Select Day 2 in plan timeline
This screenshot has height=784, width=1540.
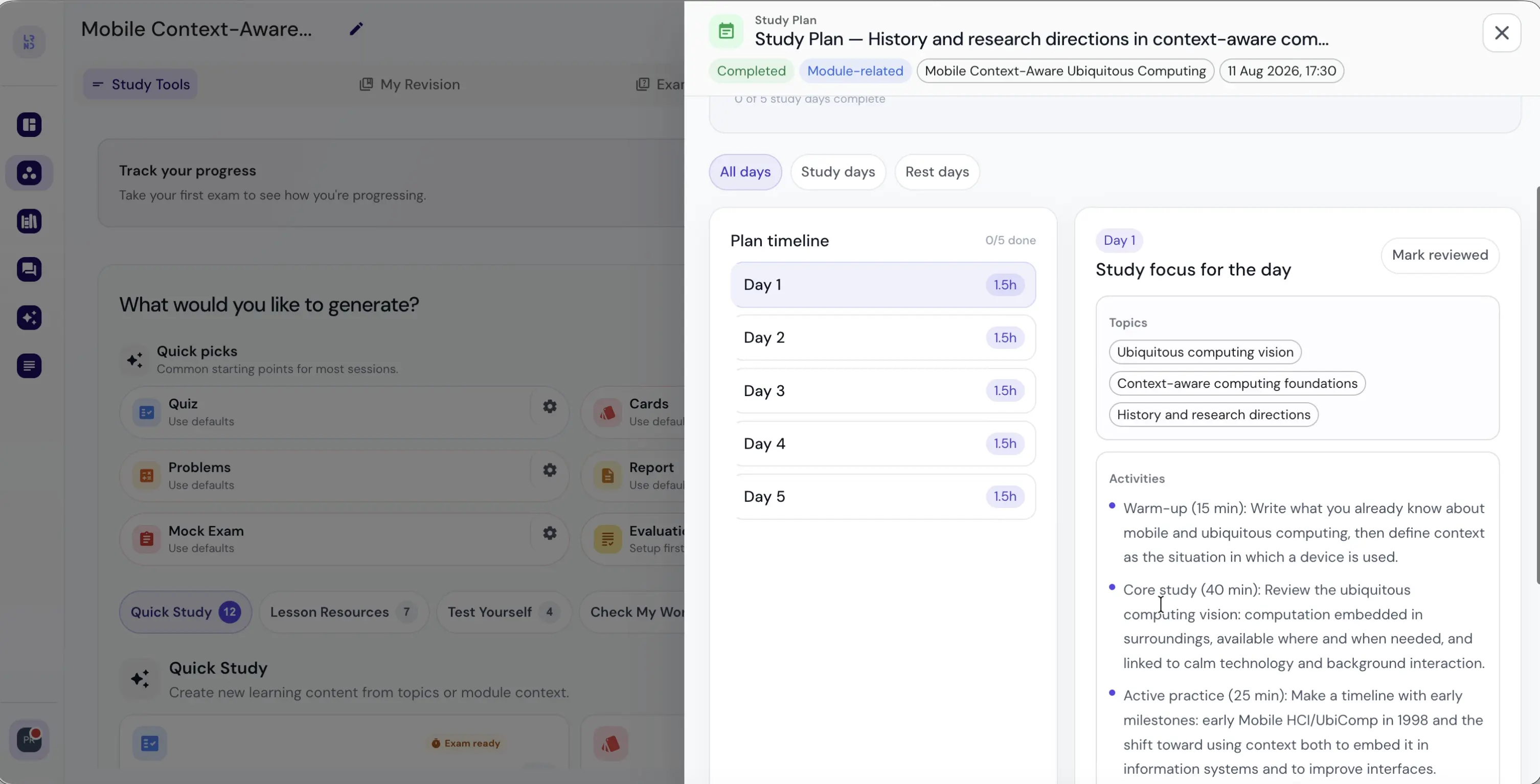pyautogui.click(x=883, y=338)
